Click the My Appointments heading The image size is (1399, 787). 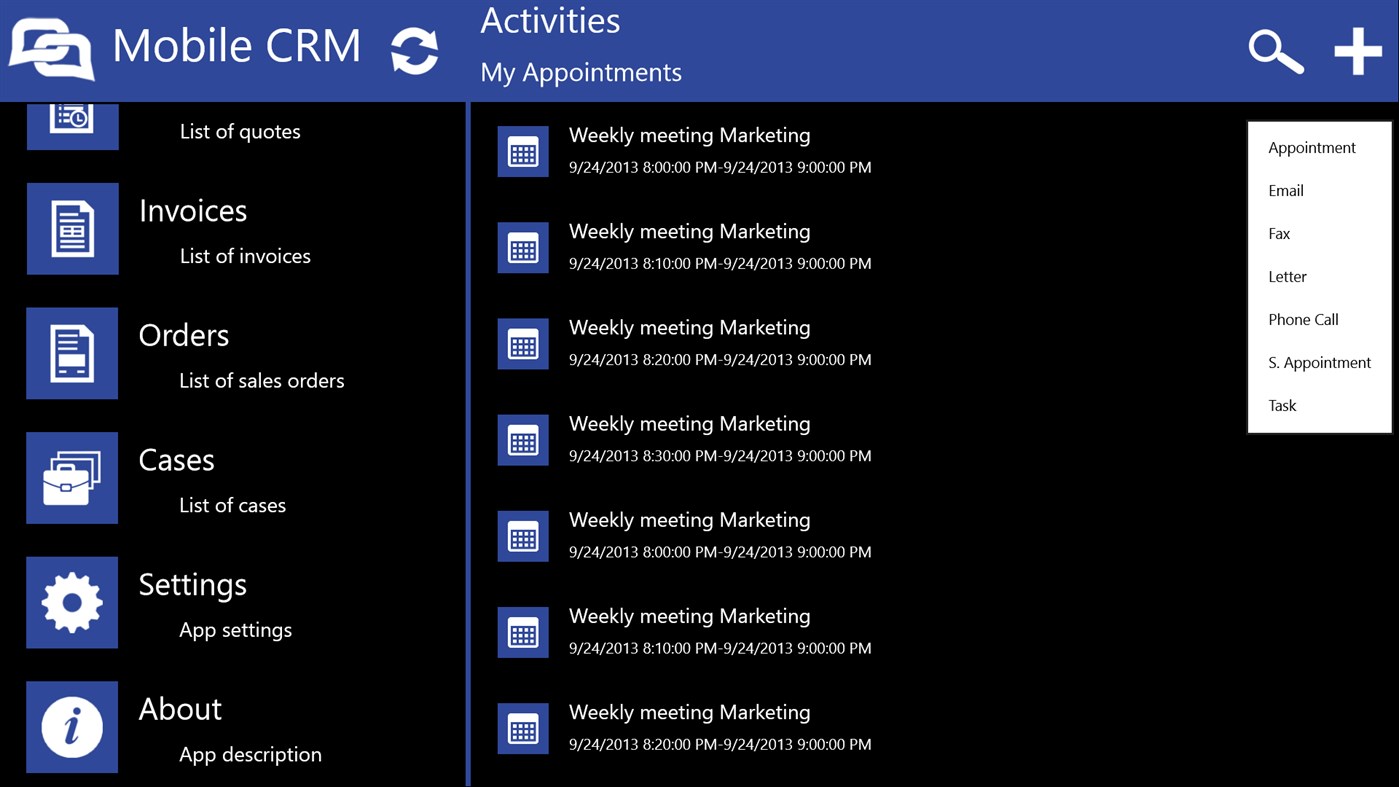tap(580, 72)
